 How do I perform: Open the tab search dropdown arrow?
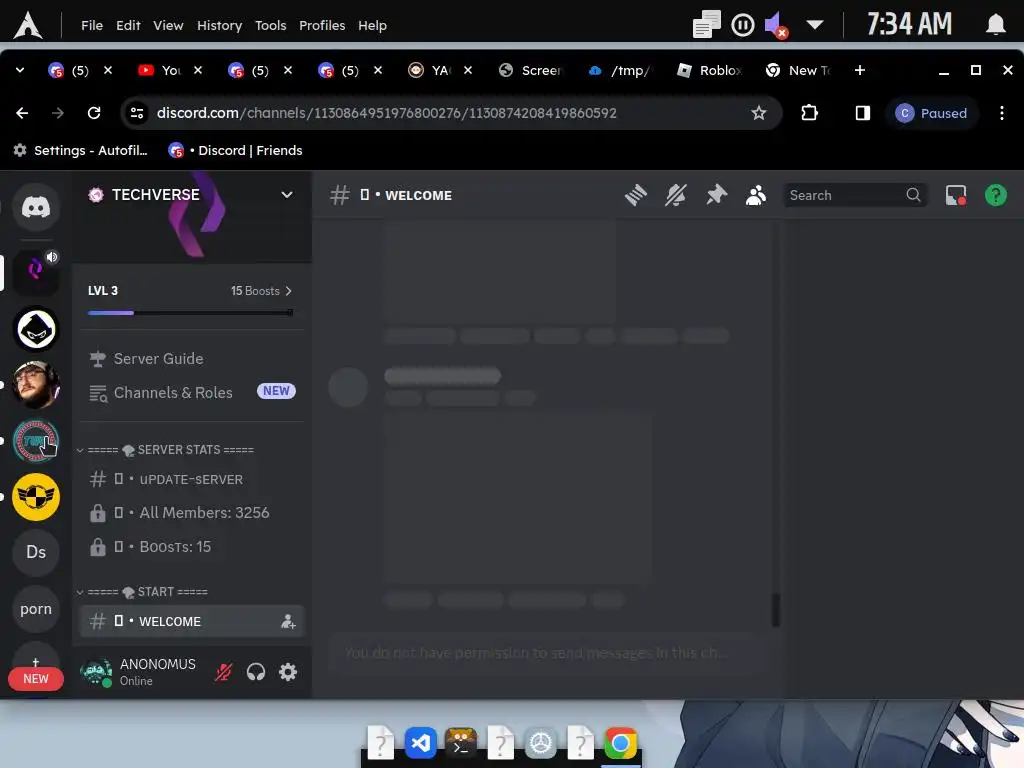click(20, 70)
